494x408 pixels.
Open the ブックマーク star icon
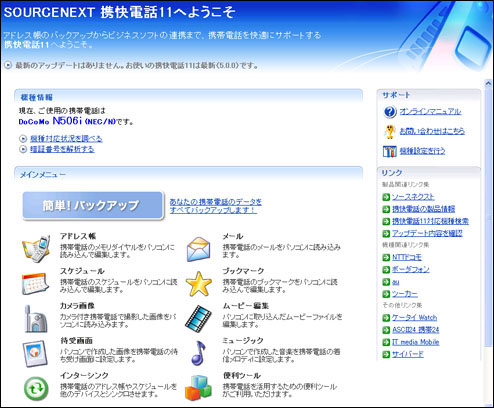pos(199,284)
